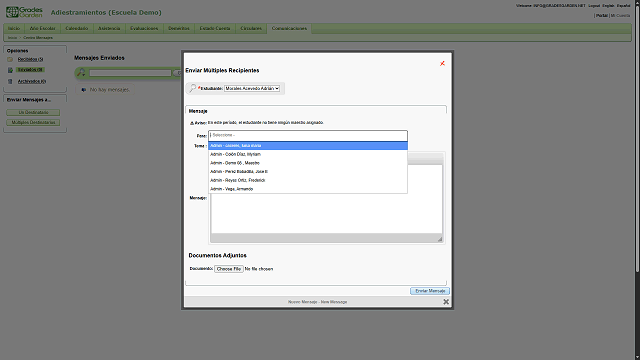This screenshot has height=360, width=640.
Task: Switch language to Español
Action: 623,6
